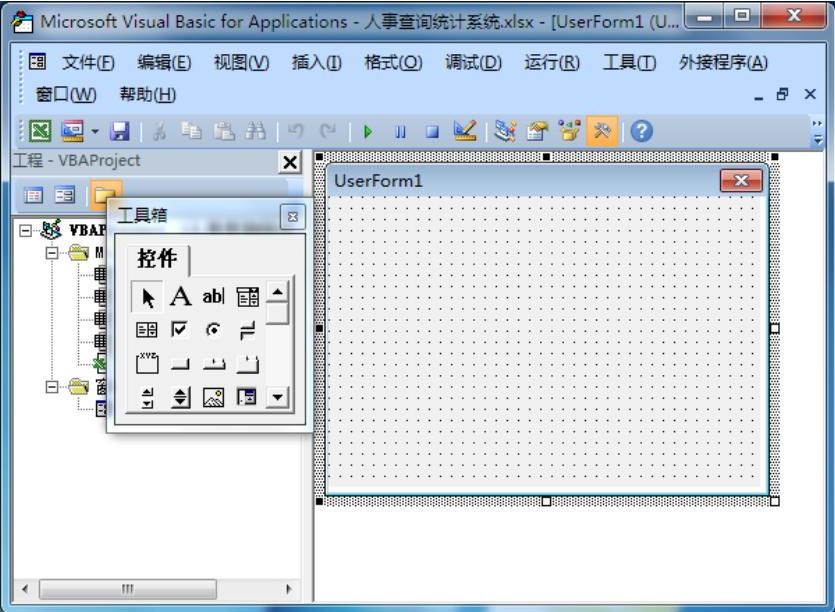
Task: Select the SpinButton control tool
Action: pyautogui.click(x=181, y=397)
